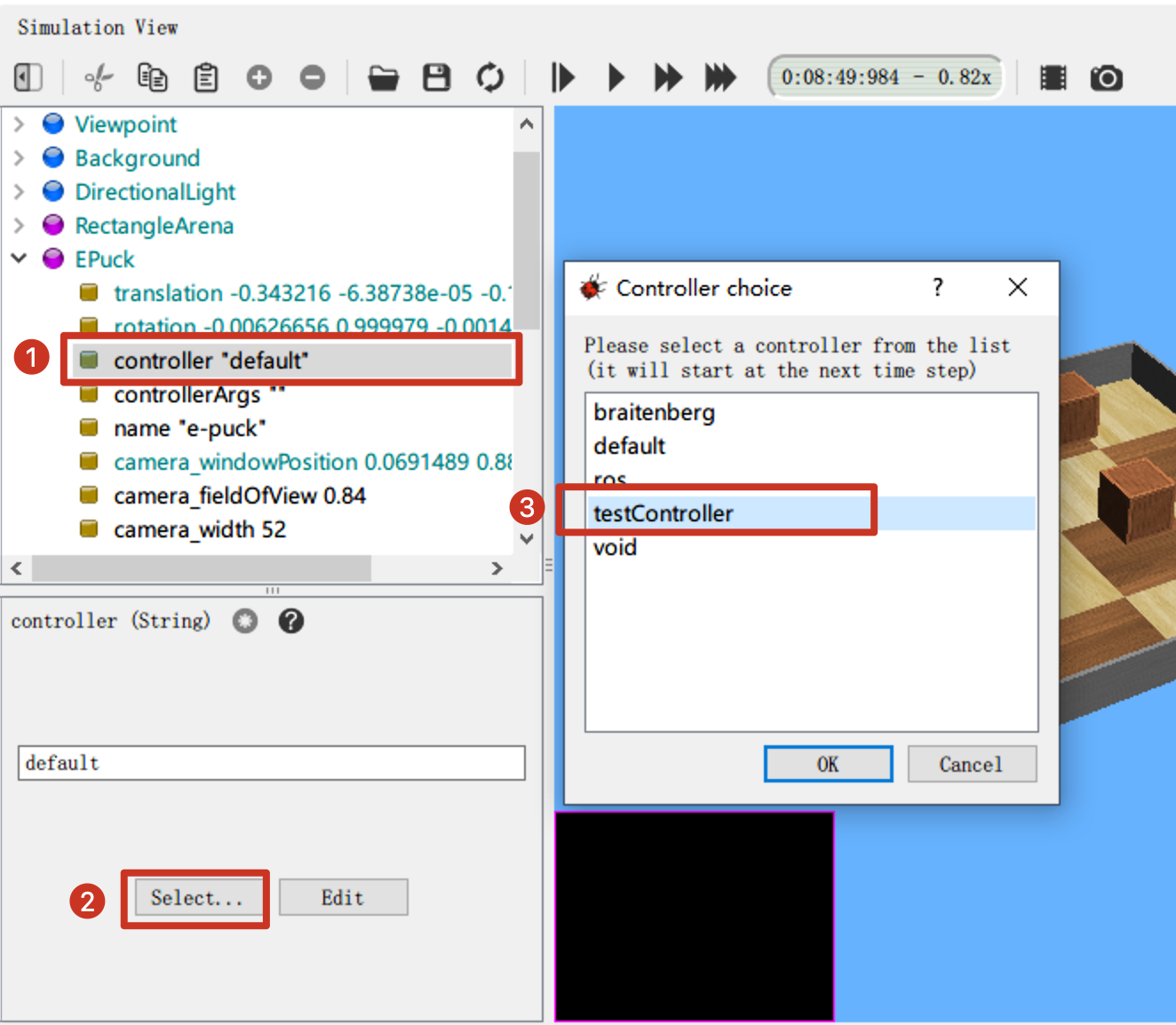Expand the Background node

tap(19, 158)
